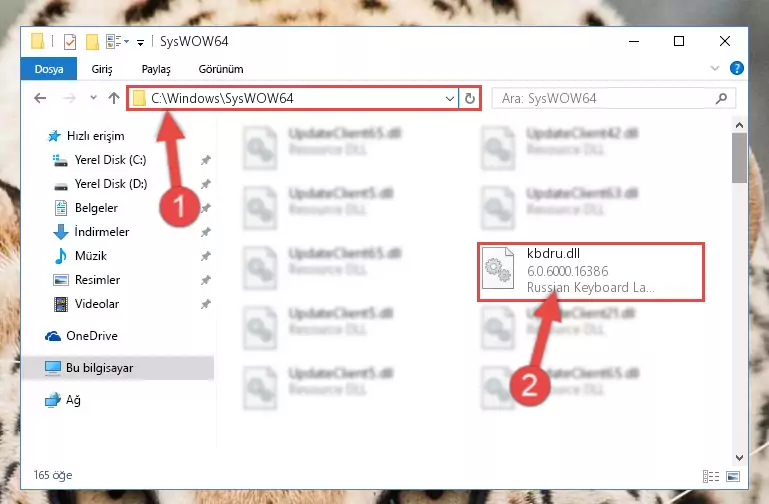Expand the address bar history dropdown

(x=449, y=99)
